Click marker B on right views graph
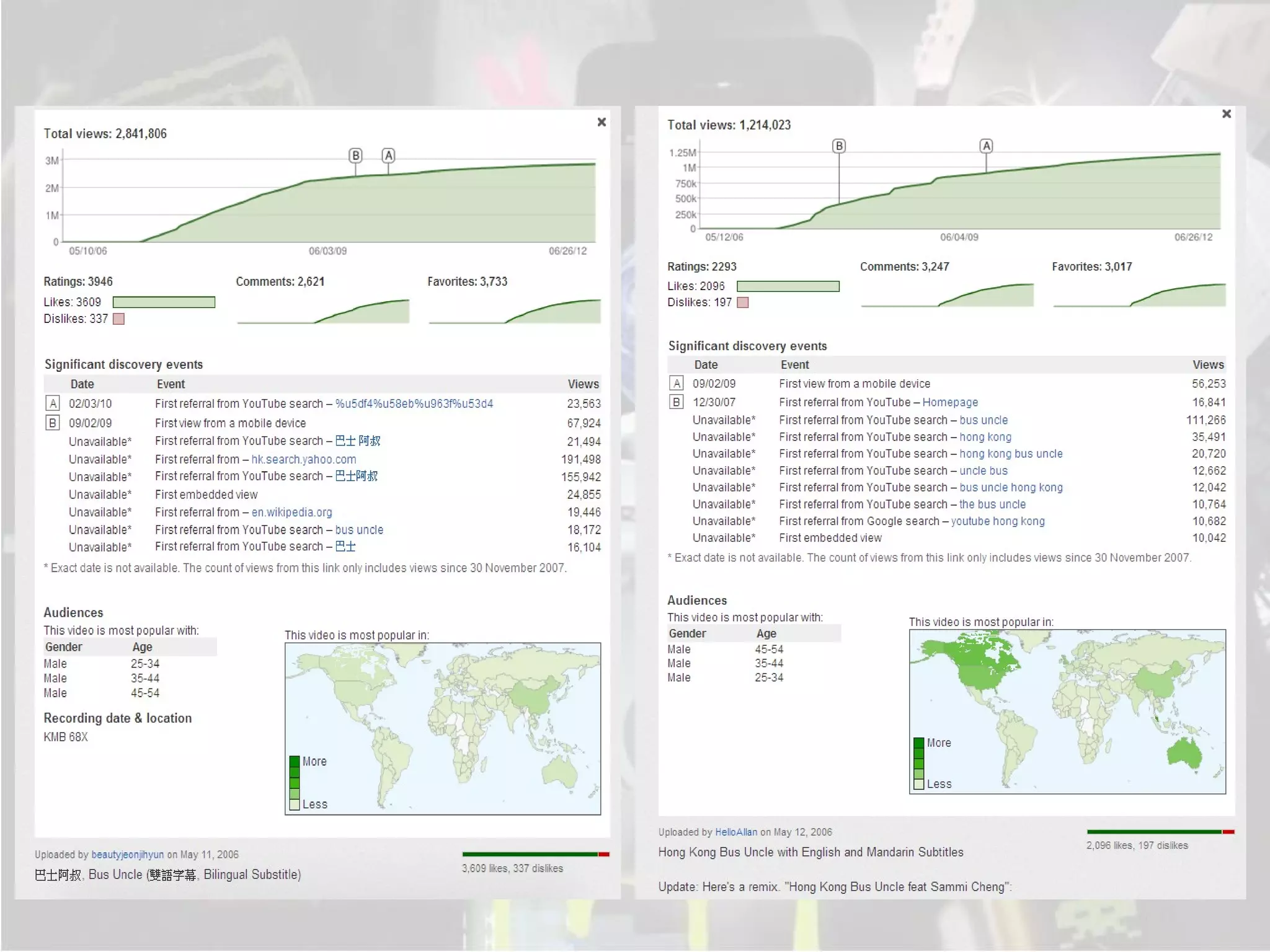This screenshot has height=952, width=1270. 839,146
